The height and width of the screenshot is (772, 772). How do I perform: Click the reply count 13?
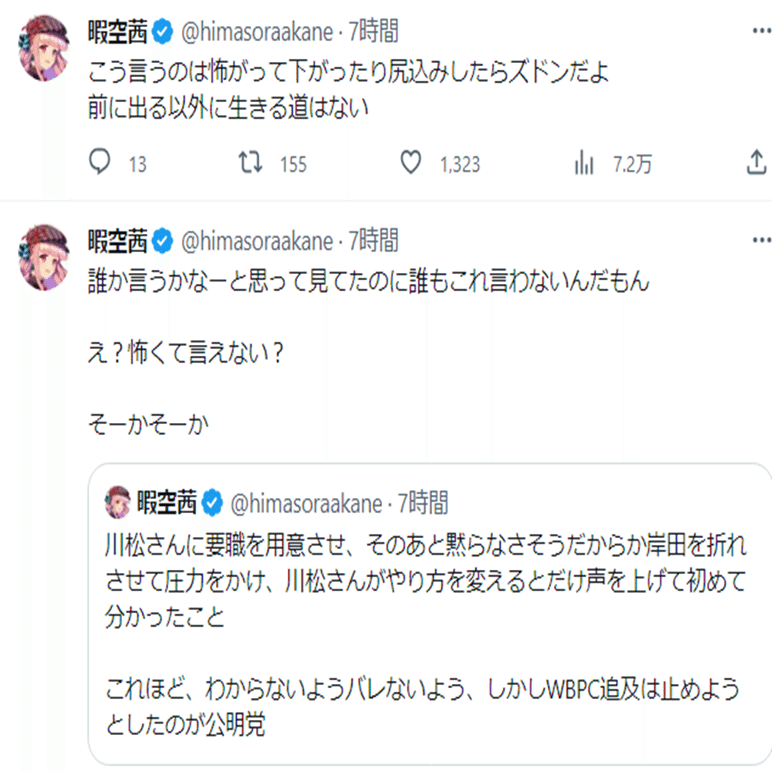click(x=138, y=165)
